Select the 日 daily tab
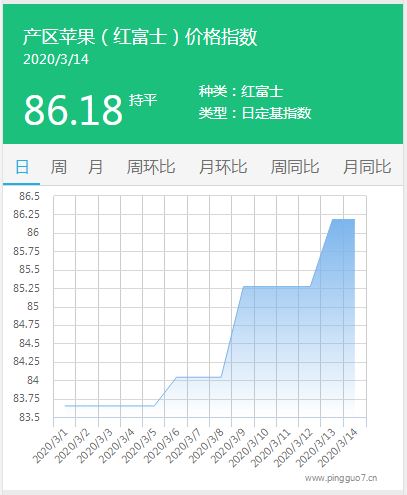The width and height of the screenshot is (407, 495). coord(22,167)
